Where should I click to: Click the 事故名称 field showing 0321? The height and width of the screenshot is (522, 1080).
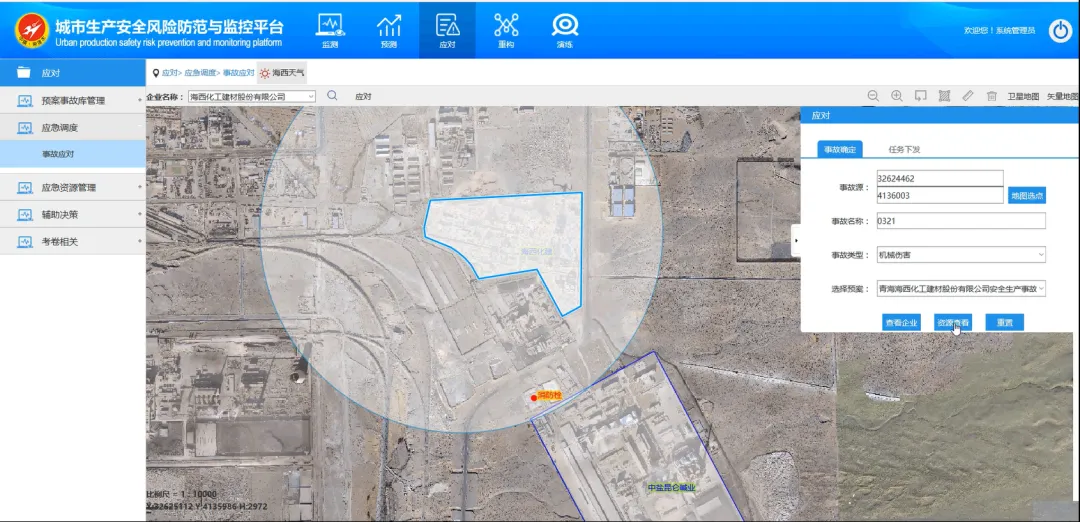click(961, 221)
